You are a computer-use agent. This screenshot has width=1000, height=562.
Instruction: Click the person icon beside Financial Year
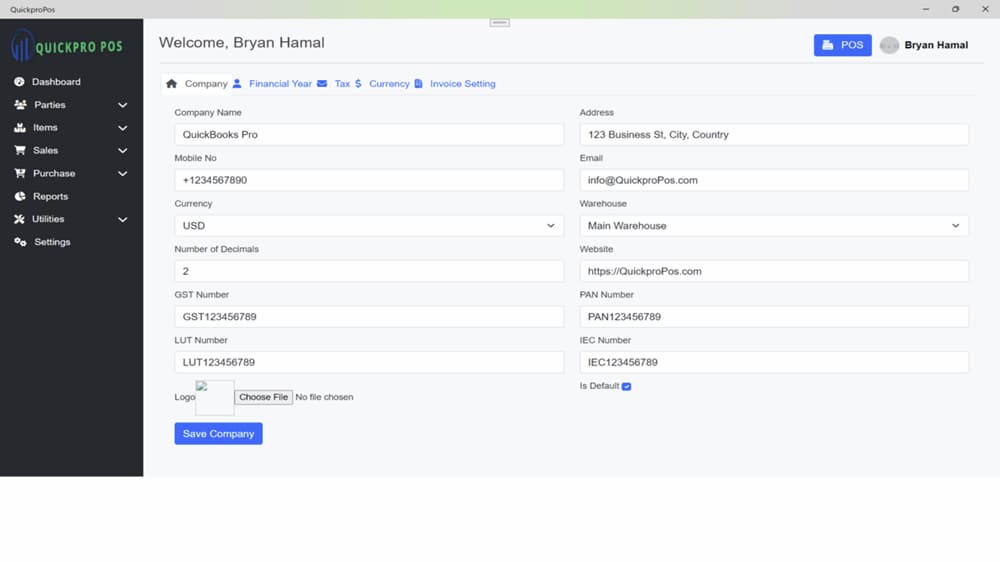tap(237, 84)
